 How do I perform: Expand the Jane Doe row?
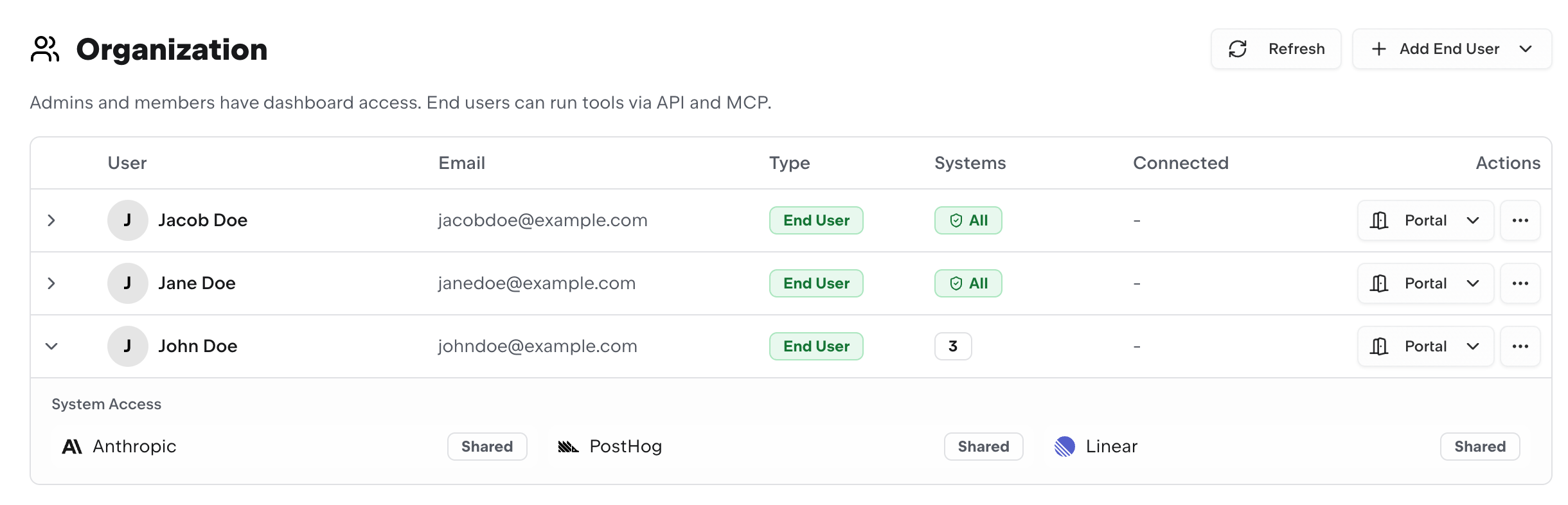51,283
